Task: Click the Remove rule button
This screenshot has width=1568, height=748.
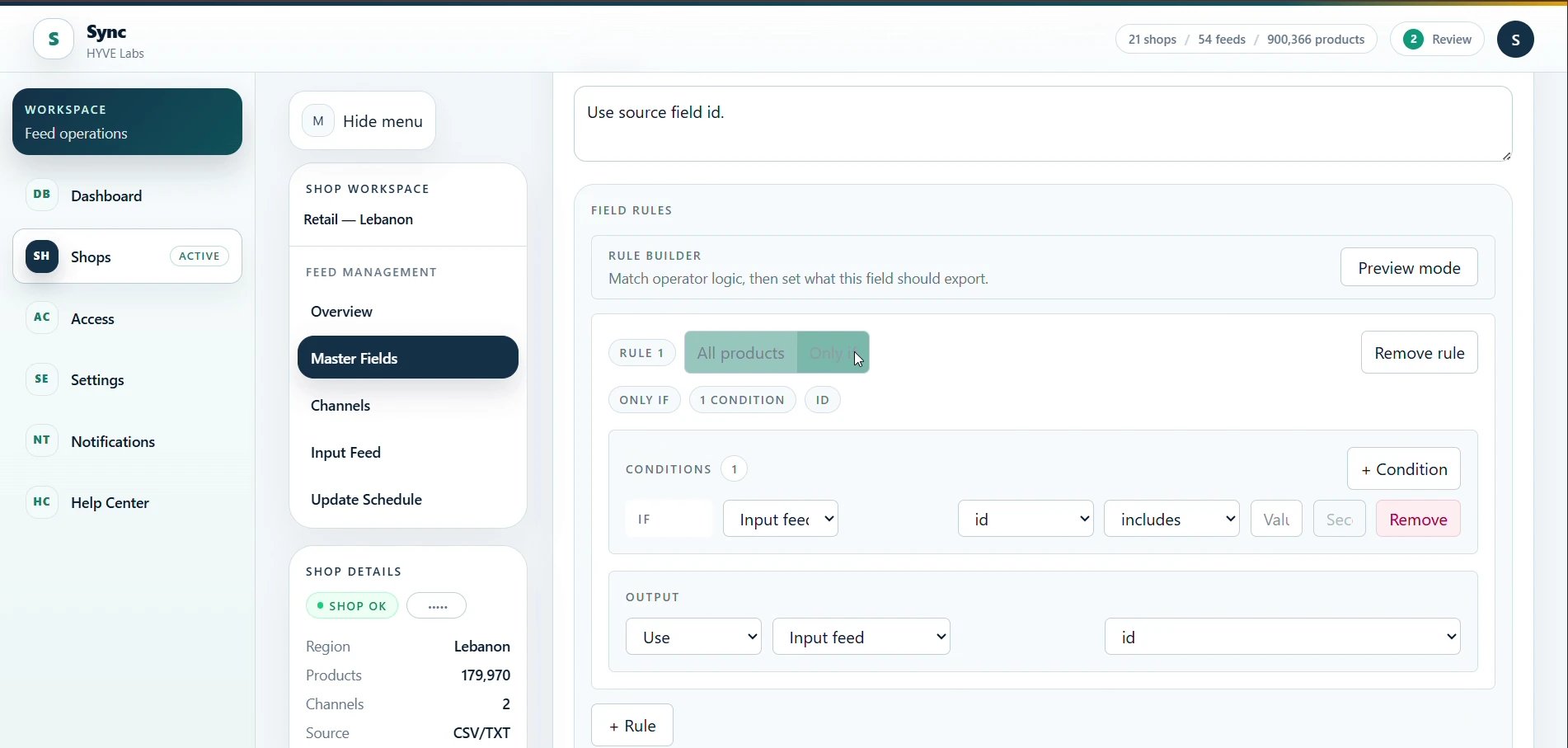Action: (1420, 353)
